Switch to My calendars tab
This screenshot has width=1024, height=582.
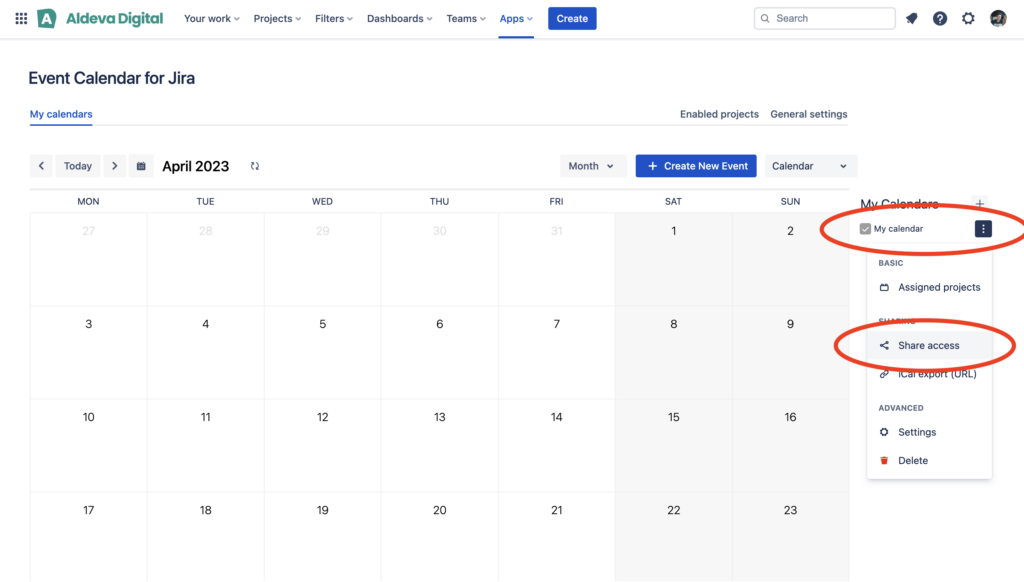click(x=61, y=114)
